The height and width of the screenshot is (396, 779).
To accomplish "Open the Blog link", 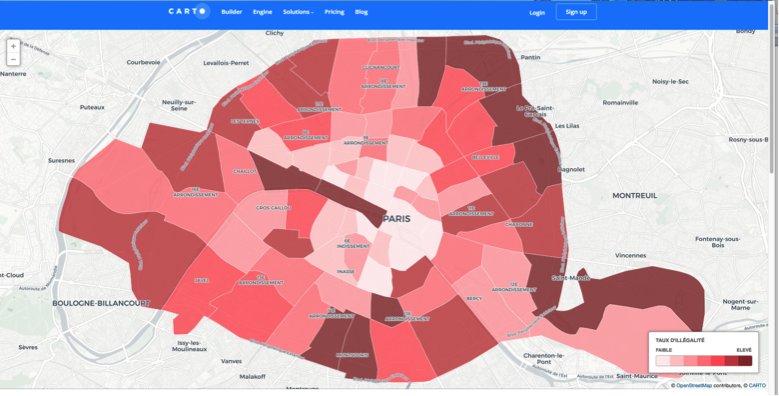I will [361, 12].
